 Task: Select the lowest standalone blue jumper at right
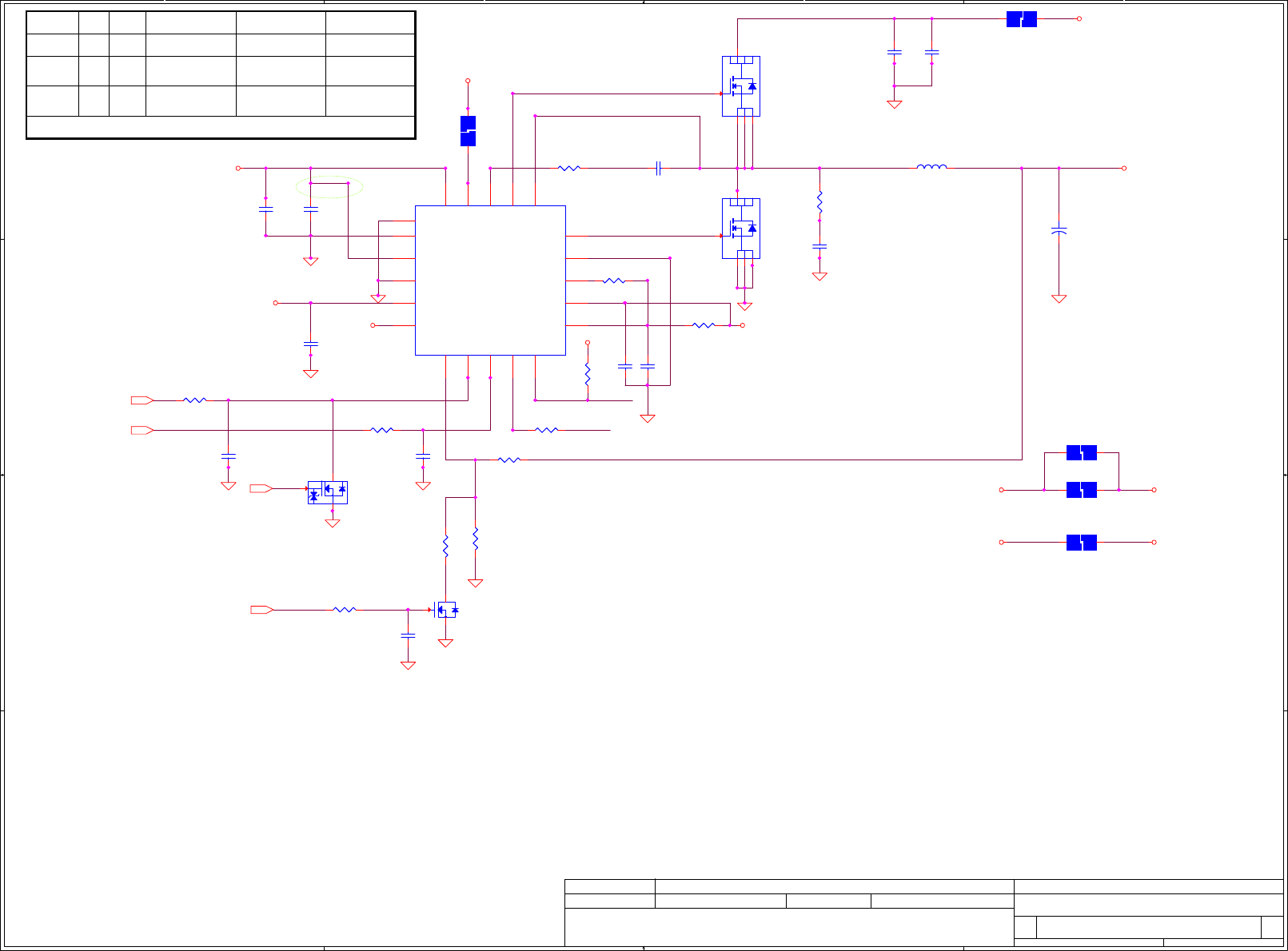(1082, 543)
